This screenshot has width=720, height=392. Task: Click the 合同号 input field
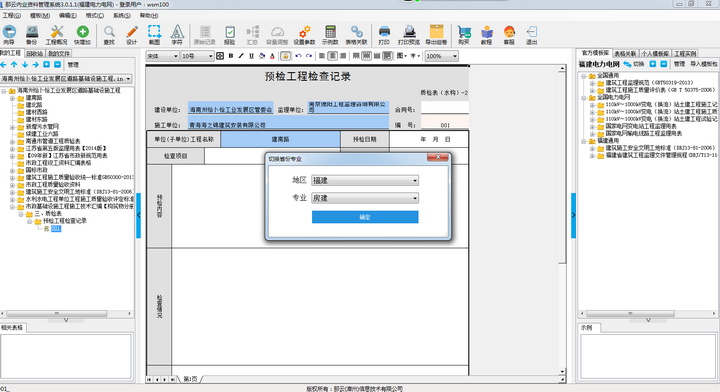[444, 108]
